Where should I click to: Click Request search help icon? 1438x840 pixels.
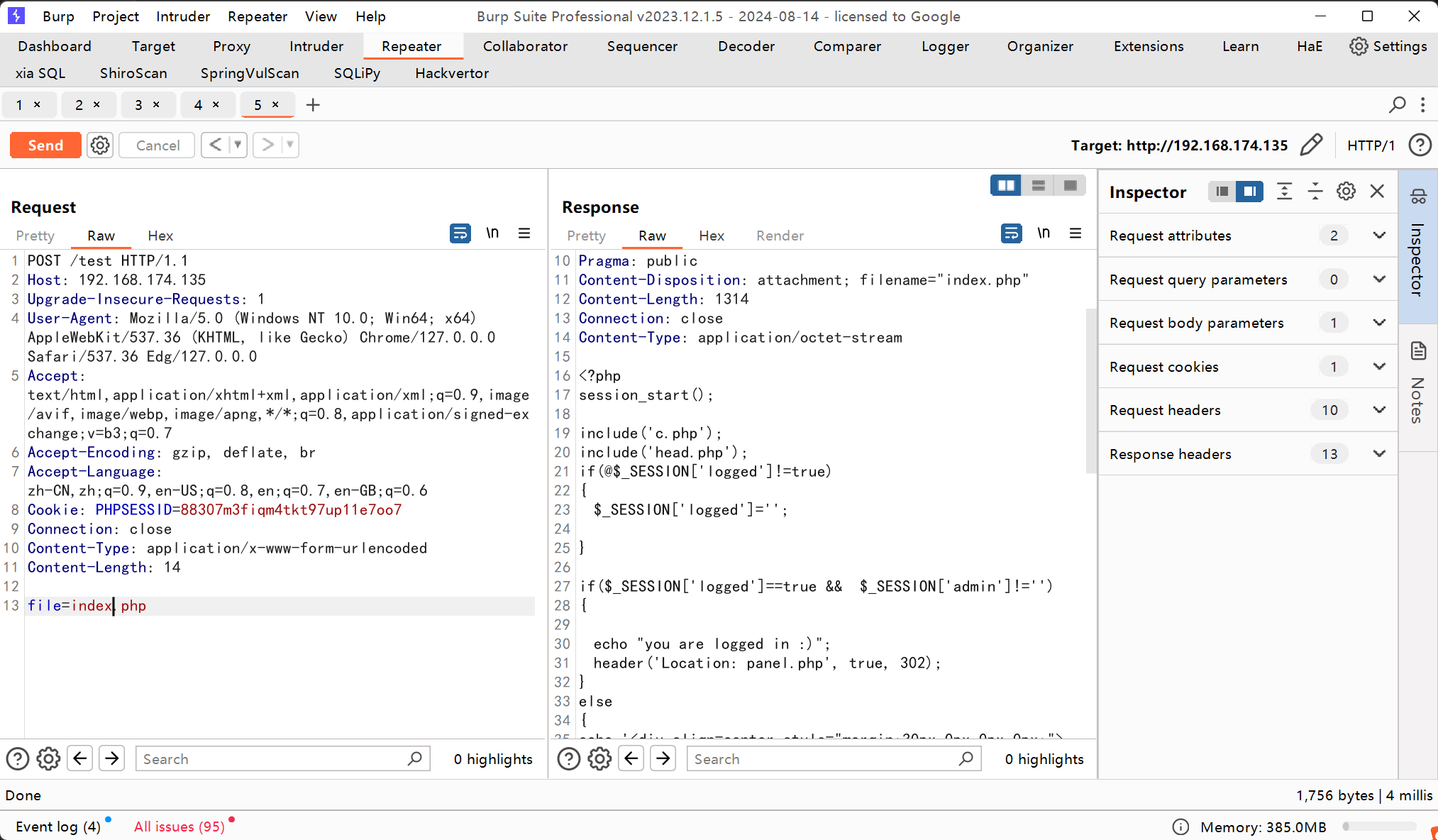[18, 759]
